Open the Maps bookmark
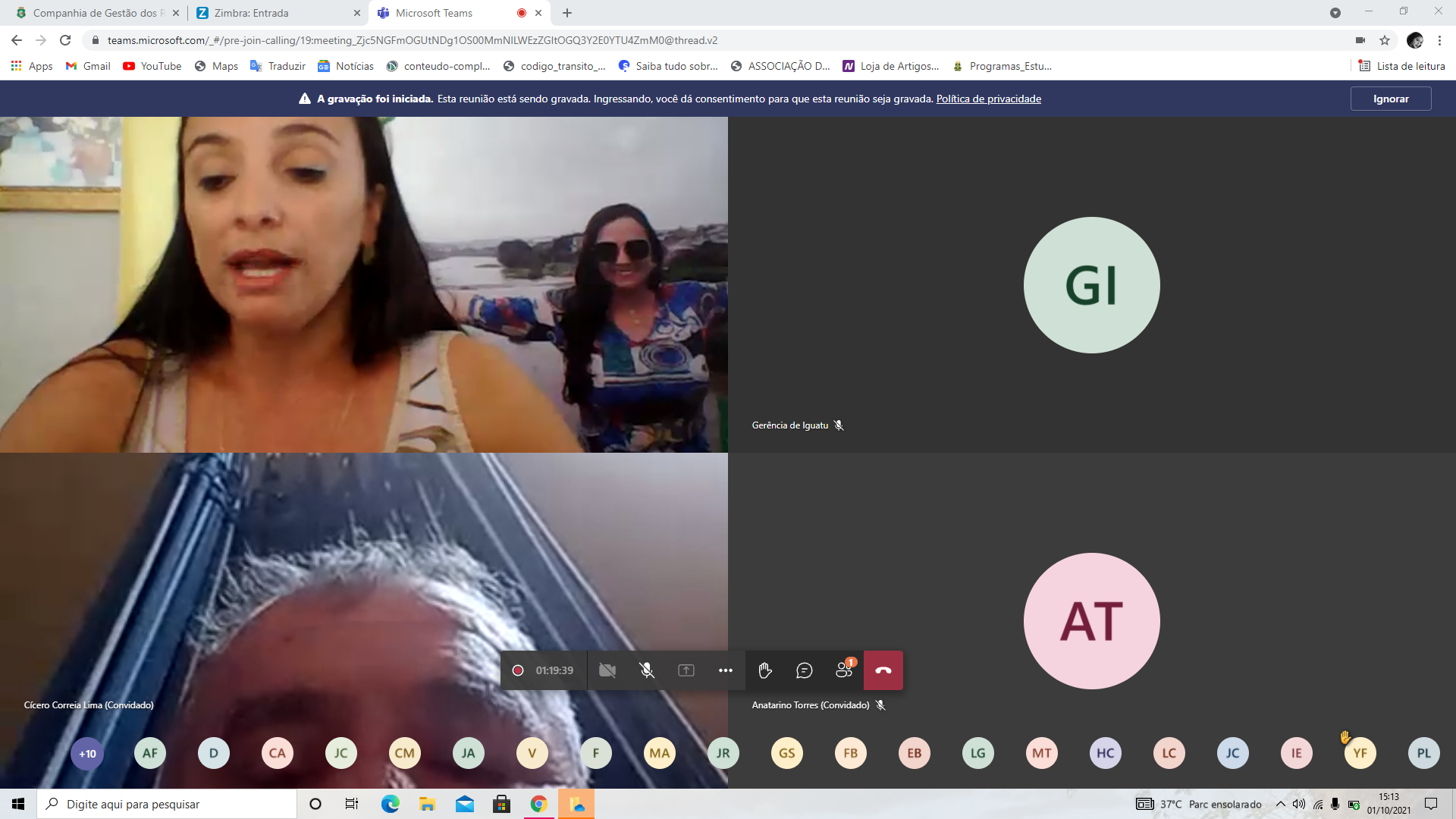This screenshot has width=1456, height=819. [x=216, y=66]
